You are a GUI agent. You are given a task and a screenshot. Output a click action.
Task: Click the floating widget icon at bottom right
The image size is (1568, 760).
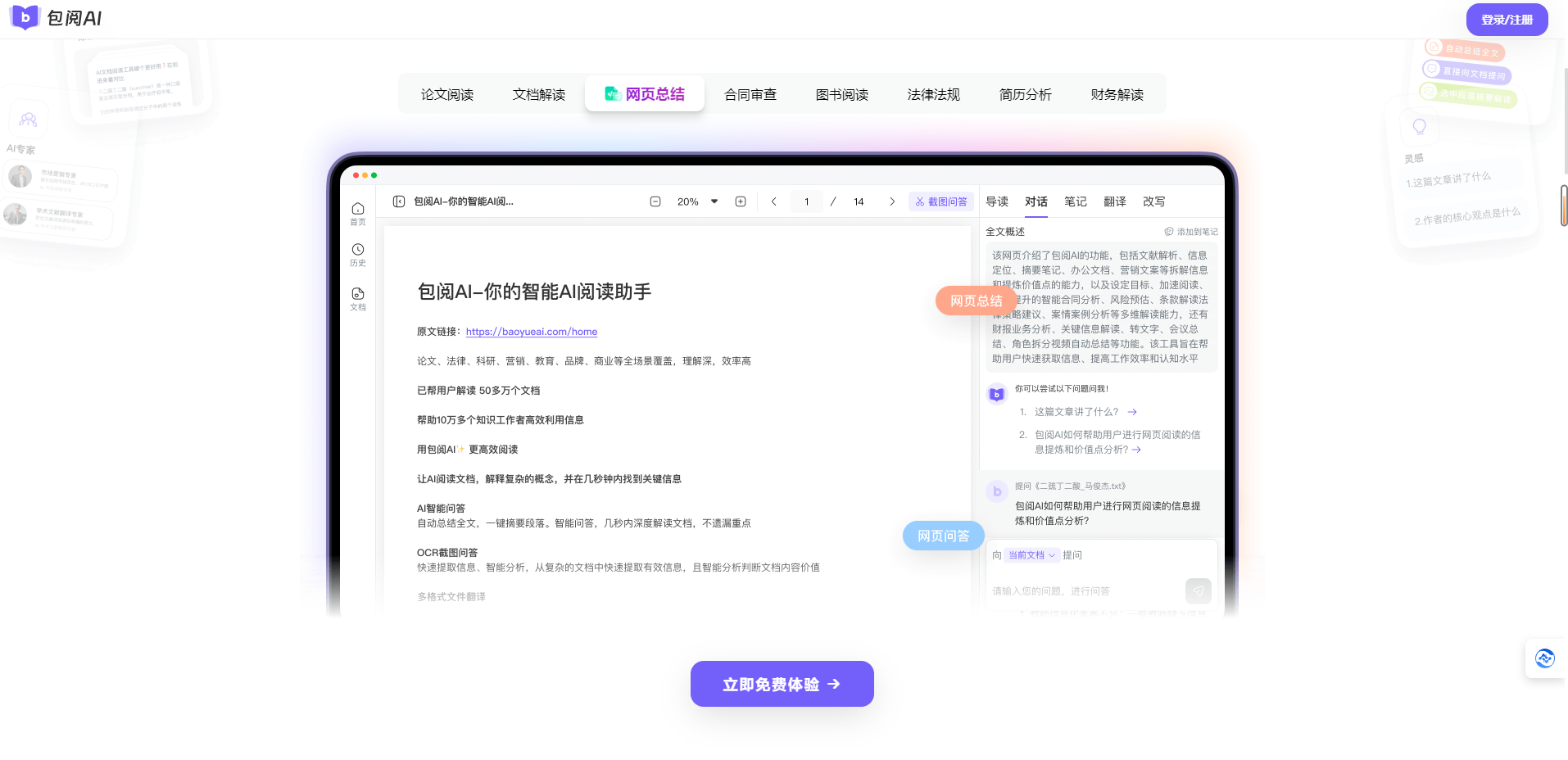pyautogui.click(x=1545, y=658)
